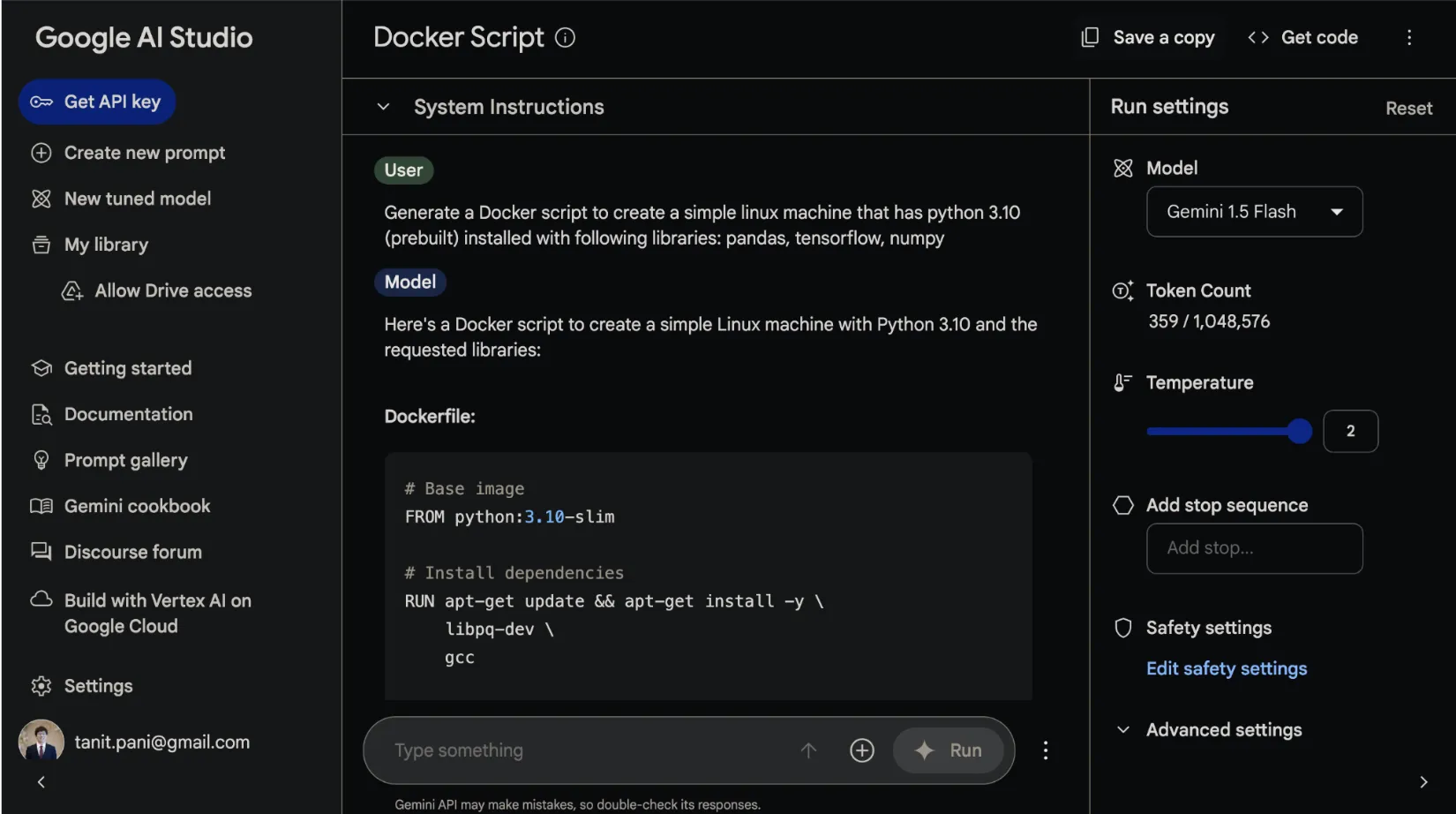Open Build with Vertex AI on Google Cloud

(158, 613)
